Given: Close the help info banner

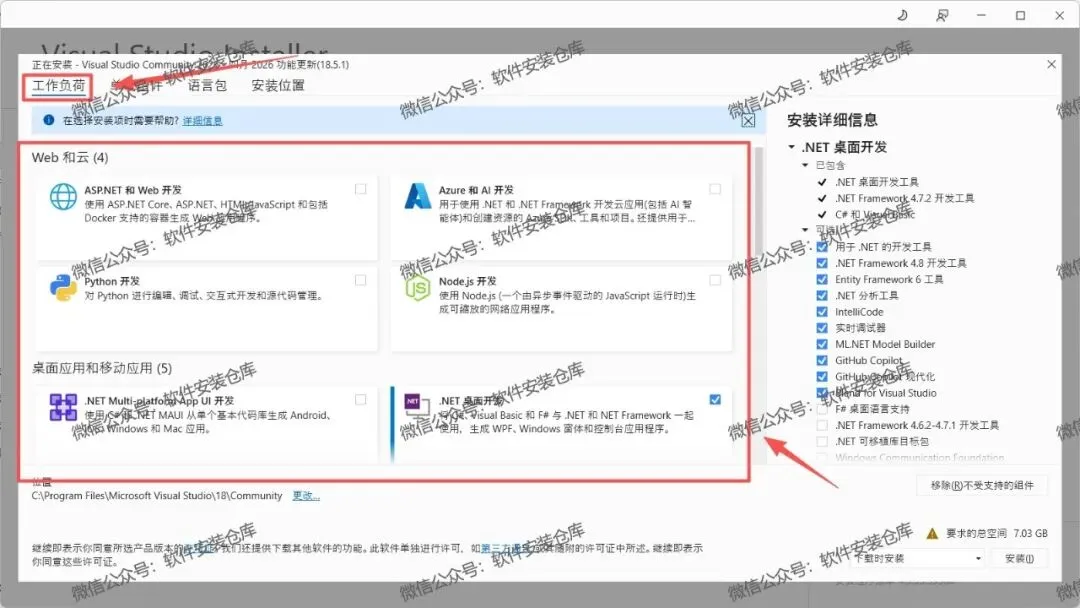Looking at the screenshot, I should click(748, 120).
